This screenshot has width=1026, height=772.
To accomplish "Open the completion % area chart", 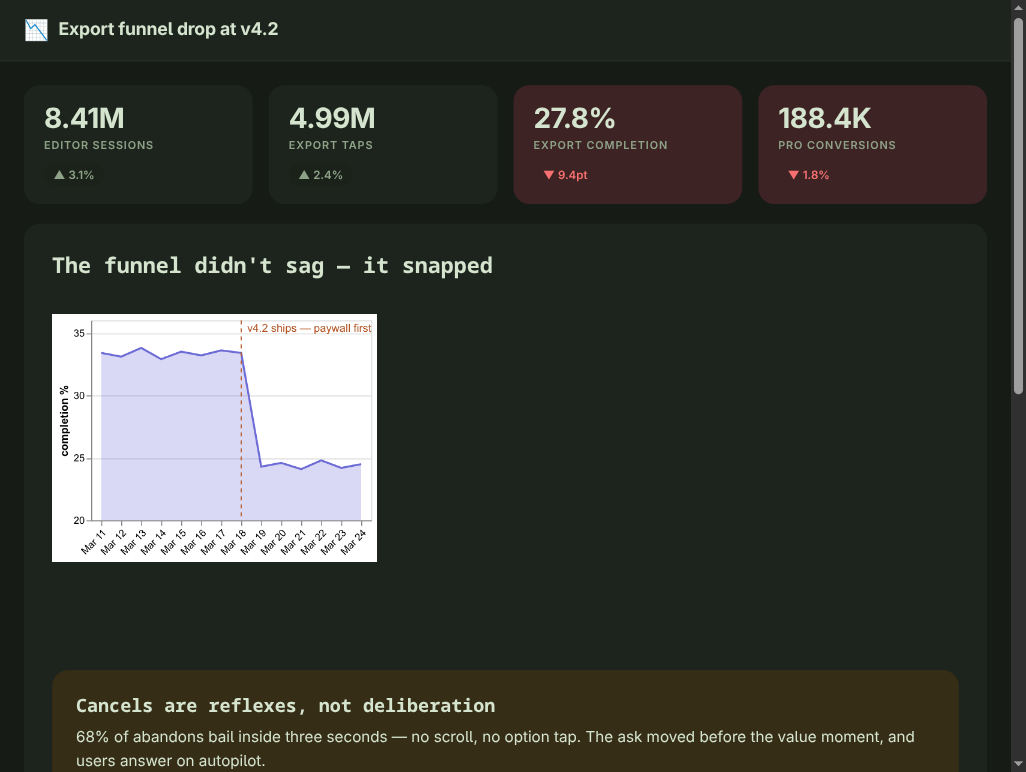I will coord(215,438).
